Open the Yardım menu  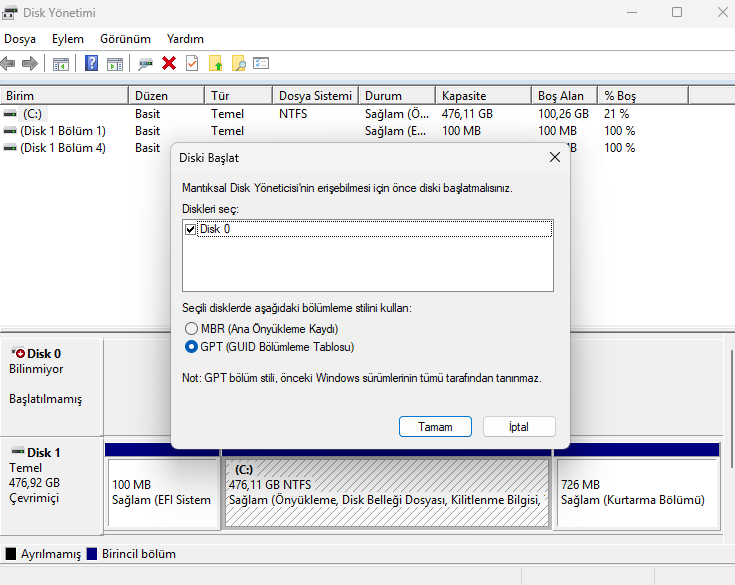[x=185, y=39]
